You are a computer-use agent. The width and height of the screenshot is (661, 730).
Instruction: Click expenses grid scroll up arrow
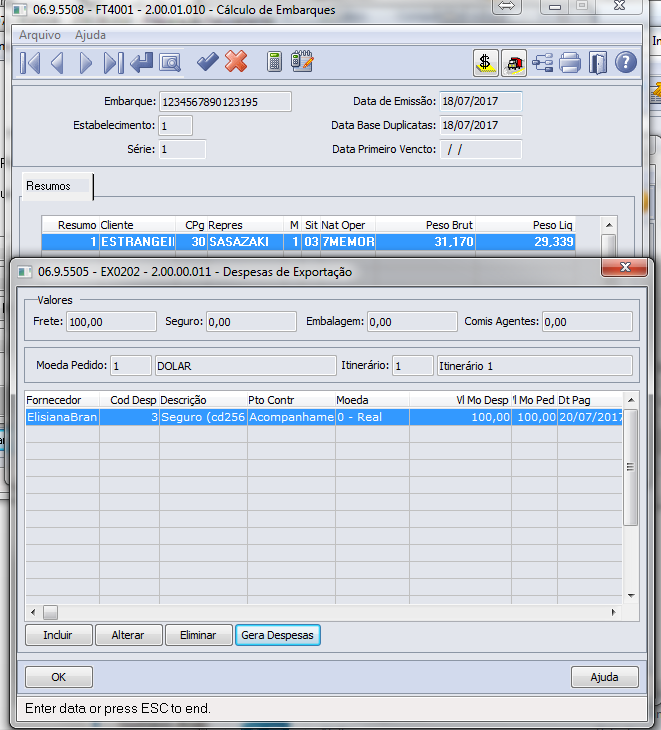pos(631,400)
